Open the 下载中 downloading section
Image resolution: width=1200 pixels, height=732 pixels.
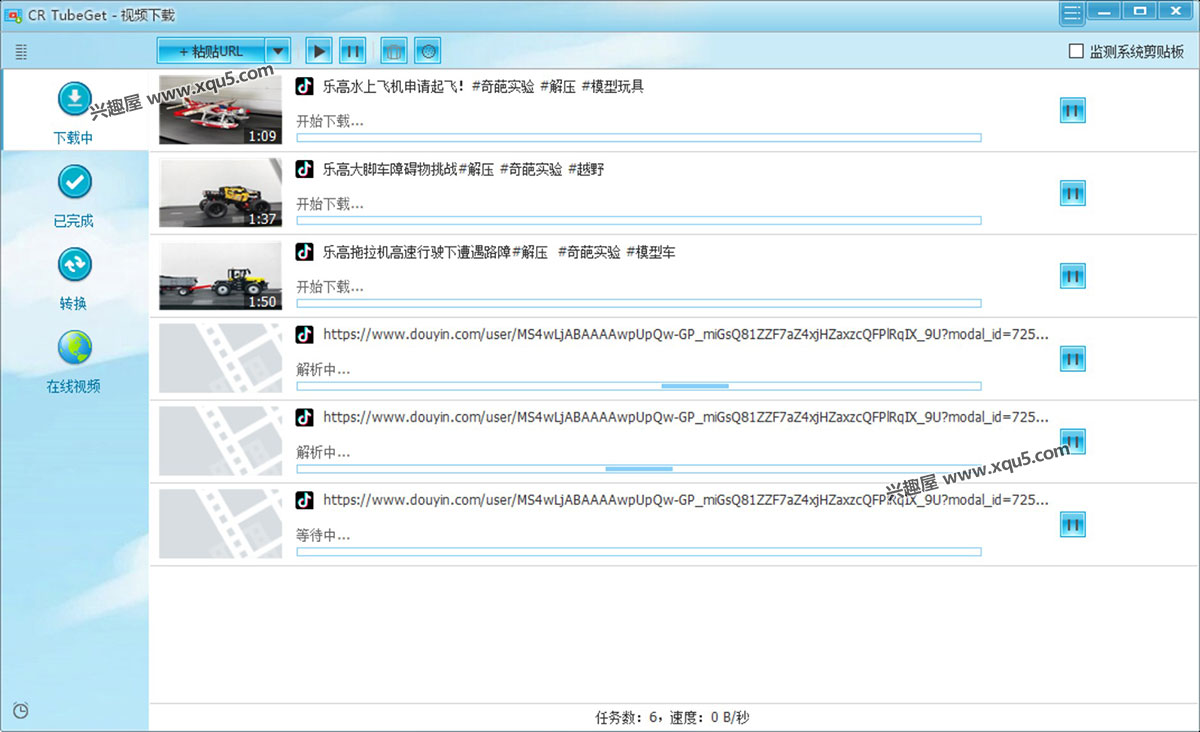coord(74,112)
